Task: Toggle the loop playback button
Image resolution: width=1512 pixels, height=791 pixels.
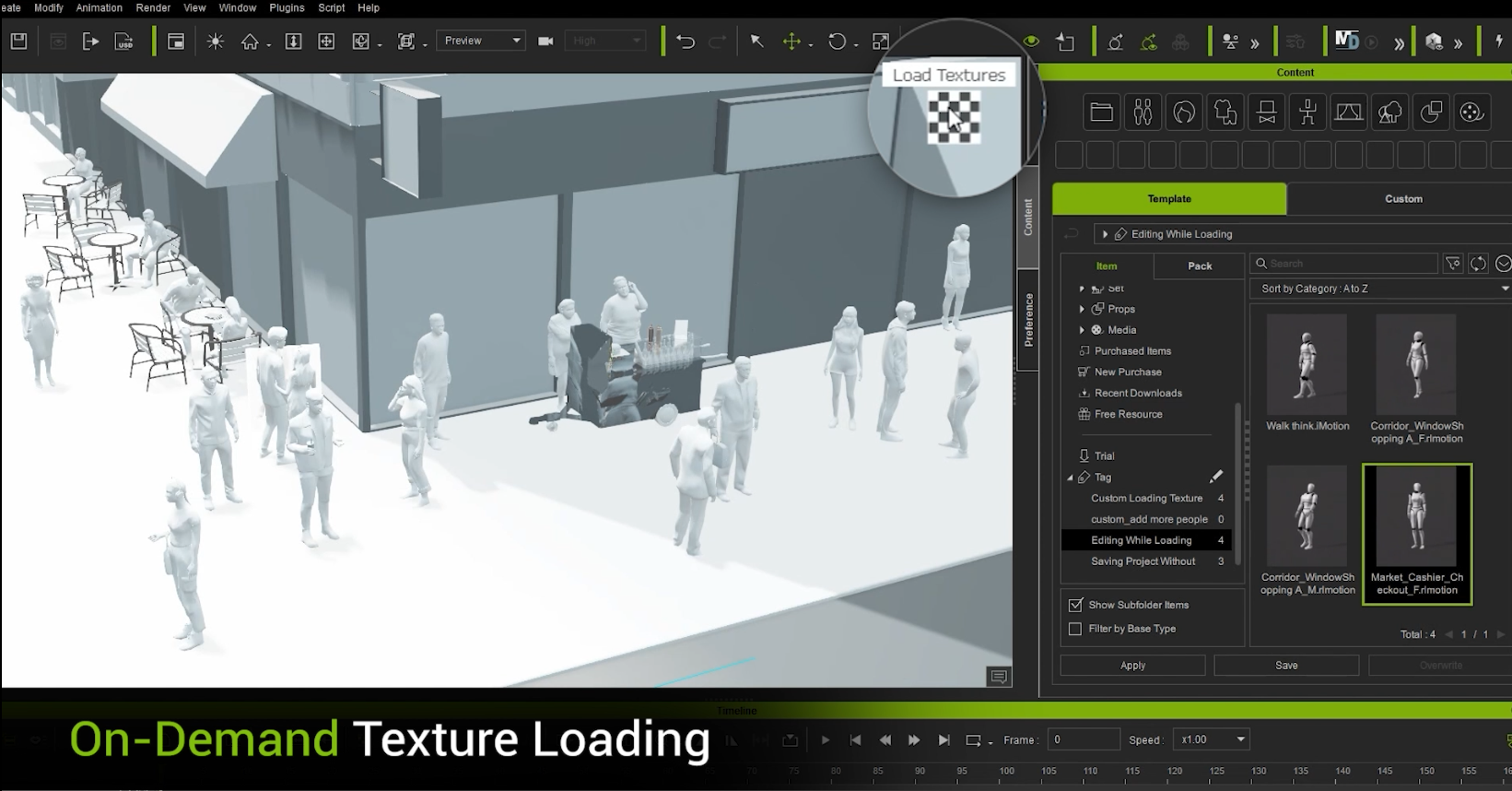Action: 973,740
